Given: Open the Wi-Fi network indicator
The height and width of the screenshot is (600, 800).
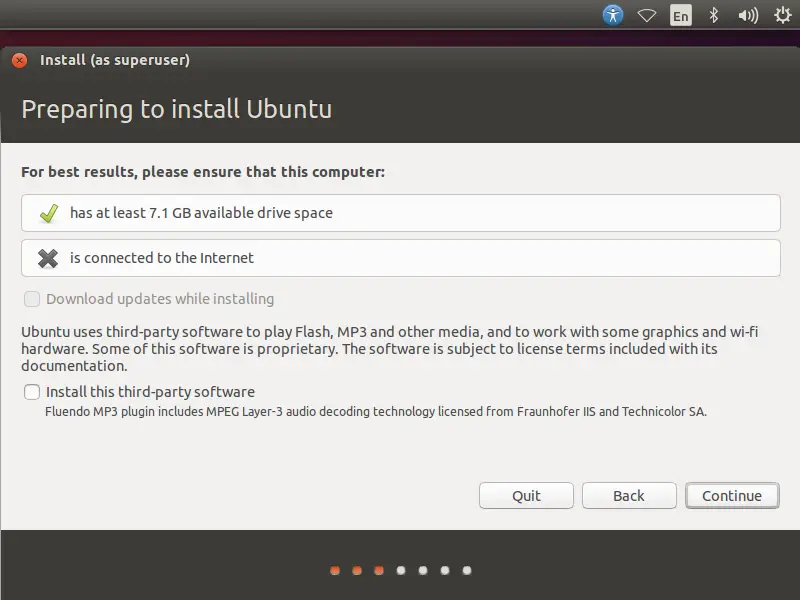Looking at the screenshot, I should [647, 15].
